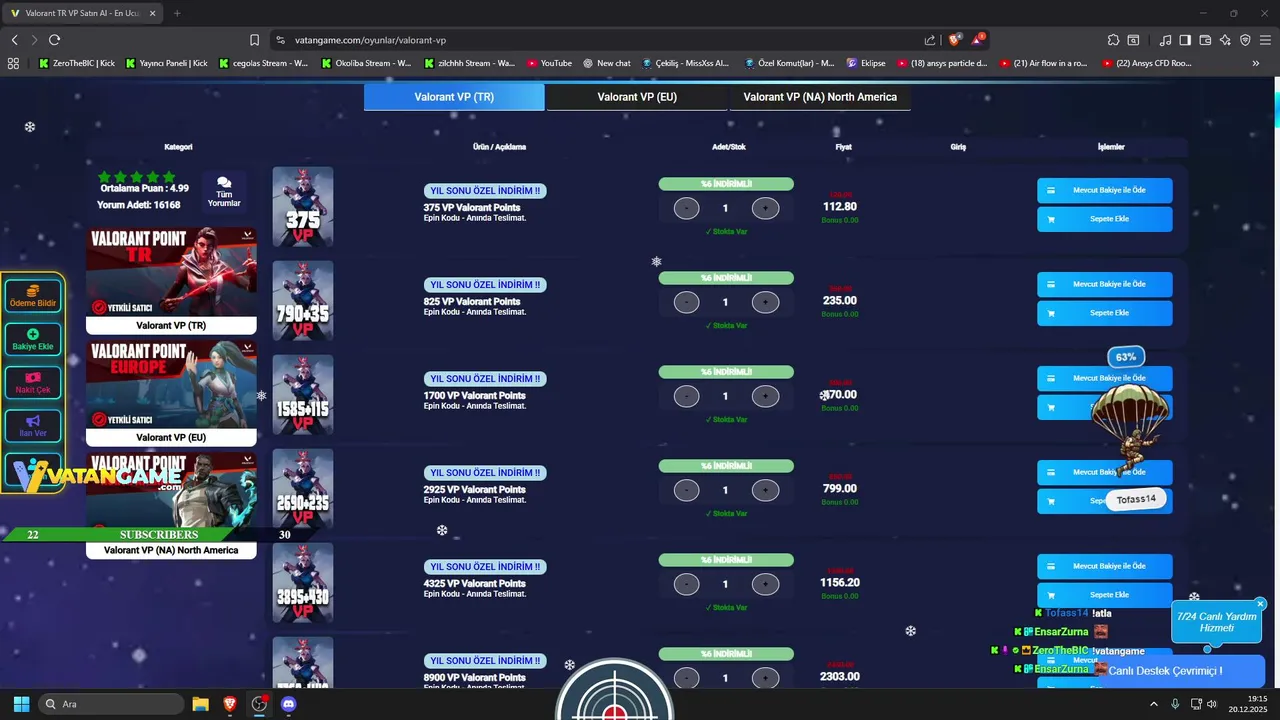Add 375 VP with Sepete Ekle

(x=1105, y=219)
